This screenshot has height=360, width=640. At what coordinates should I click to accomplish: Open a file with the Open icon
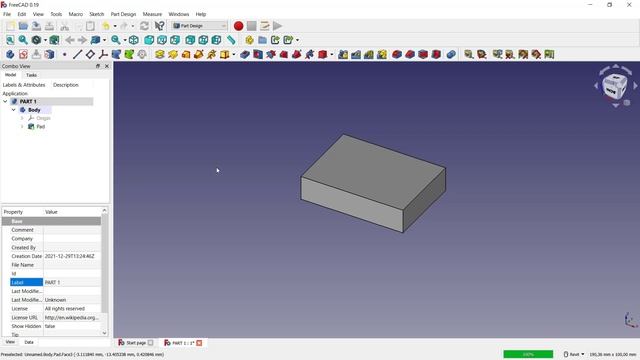[x=23, y=26]
